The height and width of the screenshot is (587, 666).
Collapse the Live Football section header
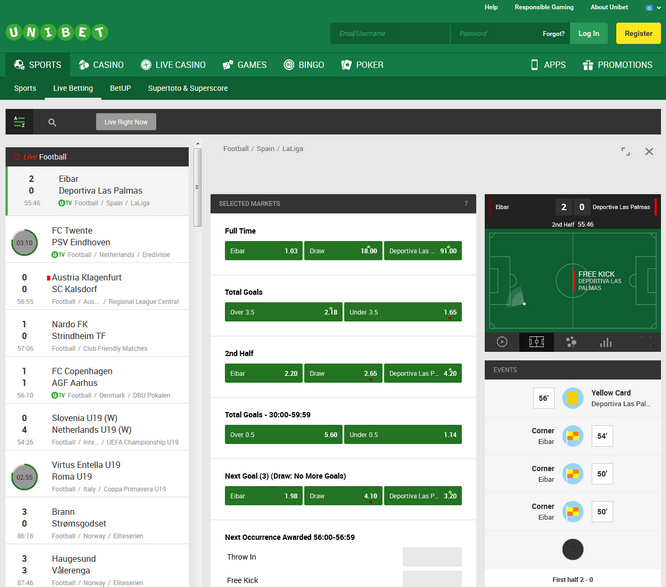[97, 157]
